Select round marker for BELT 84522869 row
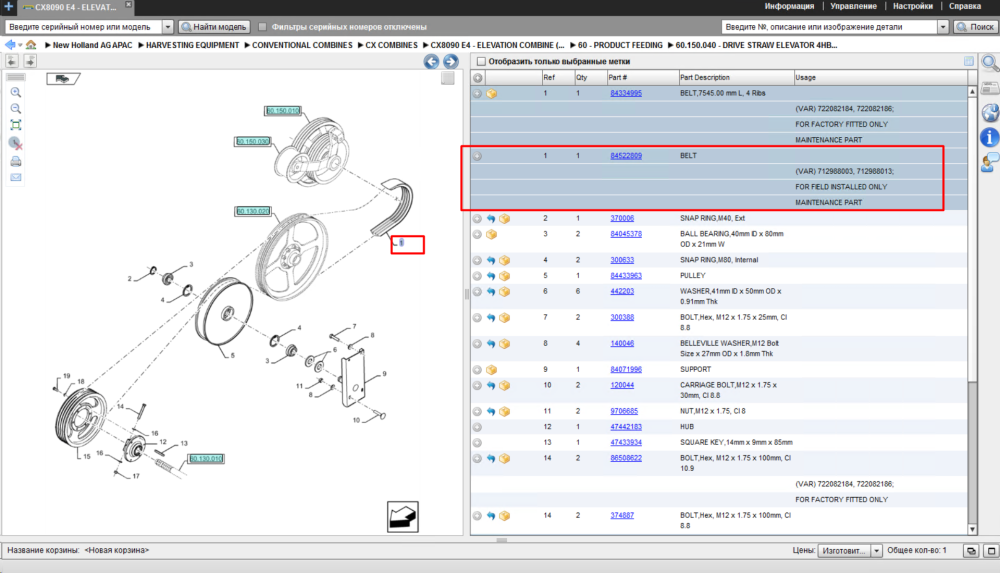1000x573 pixels. point(477,156)
